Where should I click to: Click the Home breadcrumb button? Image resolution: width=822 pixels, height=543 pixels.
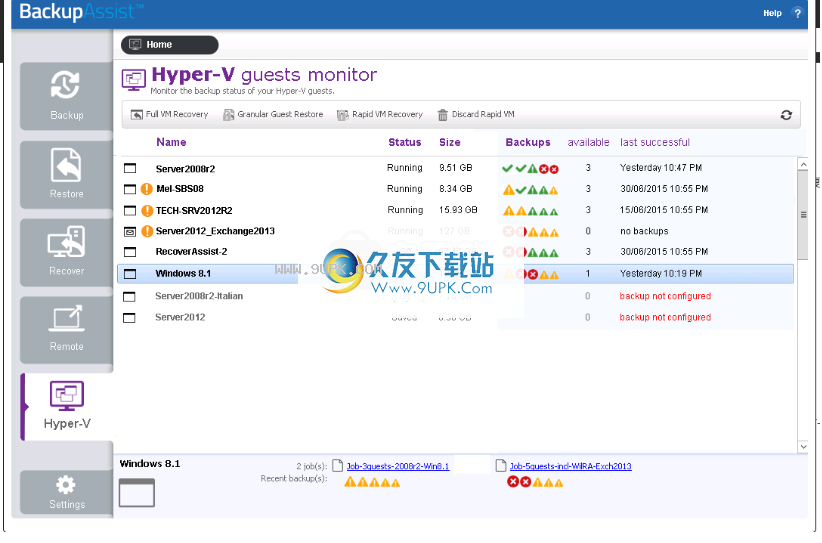pyautogui.click(x=169, y=45)
